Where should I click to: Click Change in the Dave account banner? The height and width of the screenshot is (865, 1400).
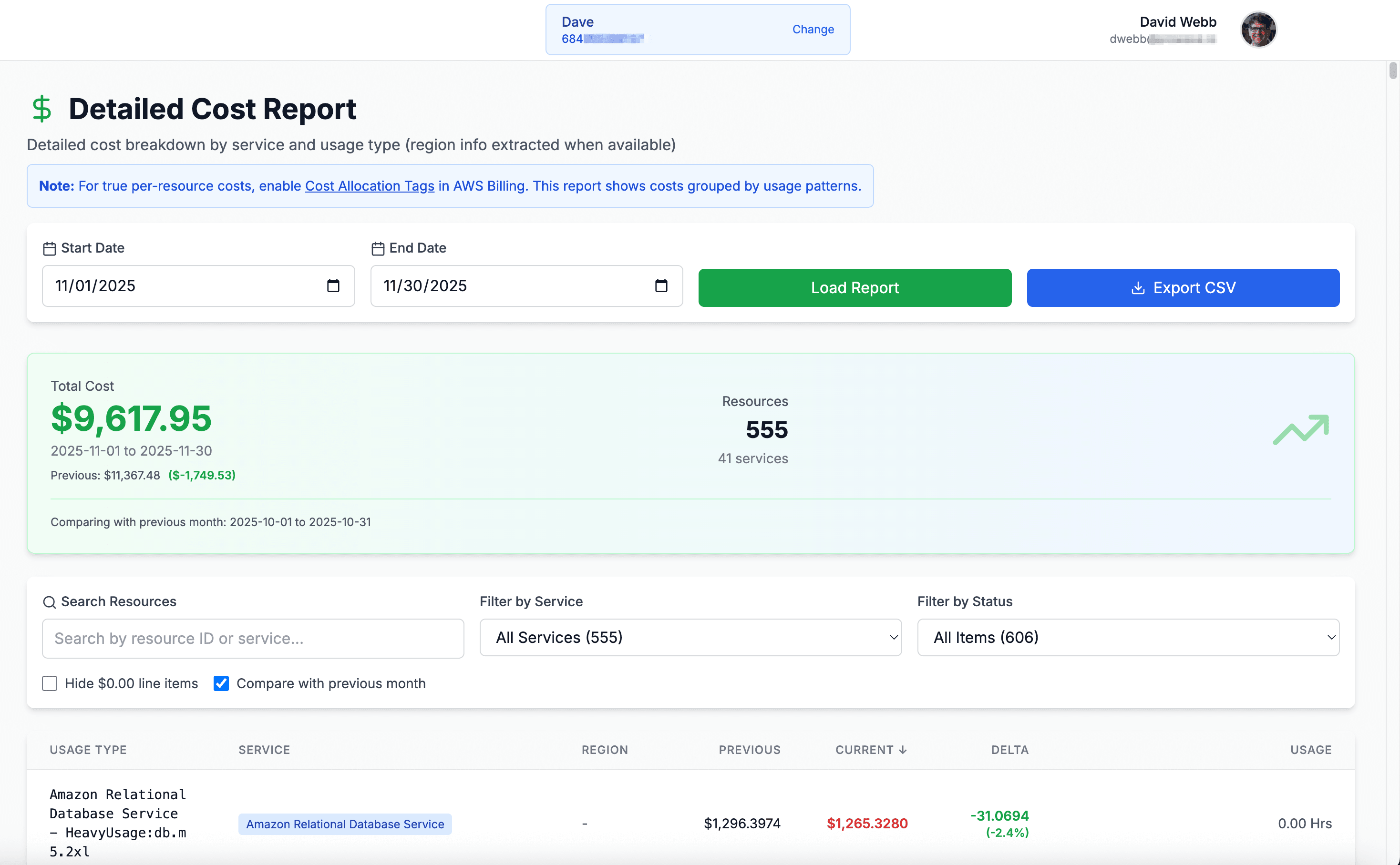pos(813,29)
